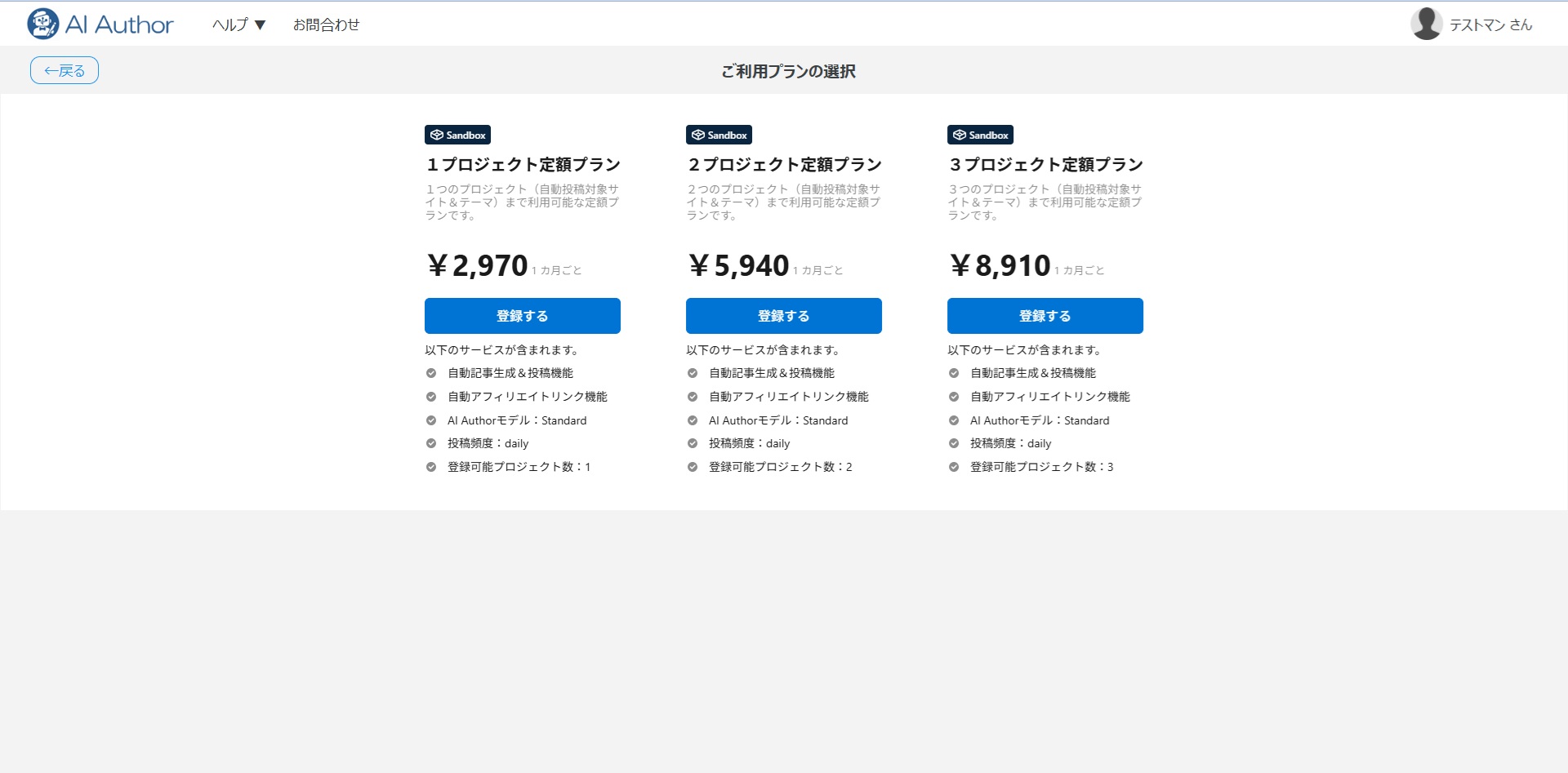Click the ▼ arrow next to ヘルプ
Image resolution: width=1568 pixels, height=773 pixels.
click(261, 24)
